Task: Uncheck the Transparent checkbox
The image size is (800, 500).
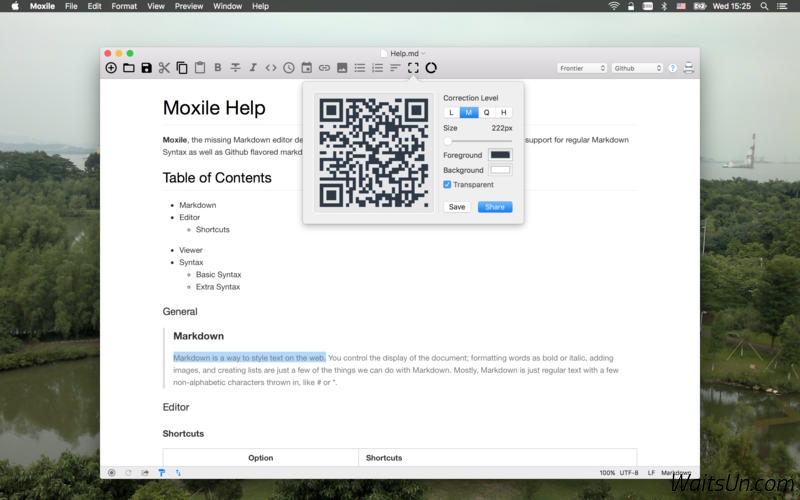Action: [447, 185]
